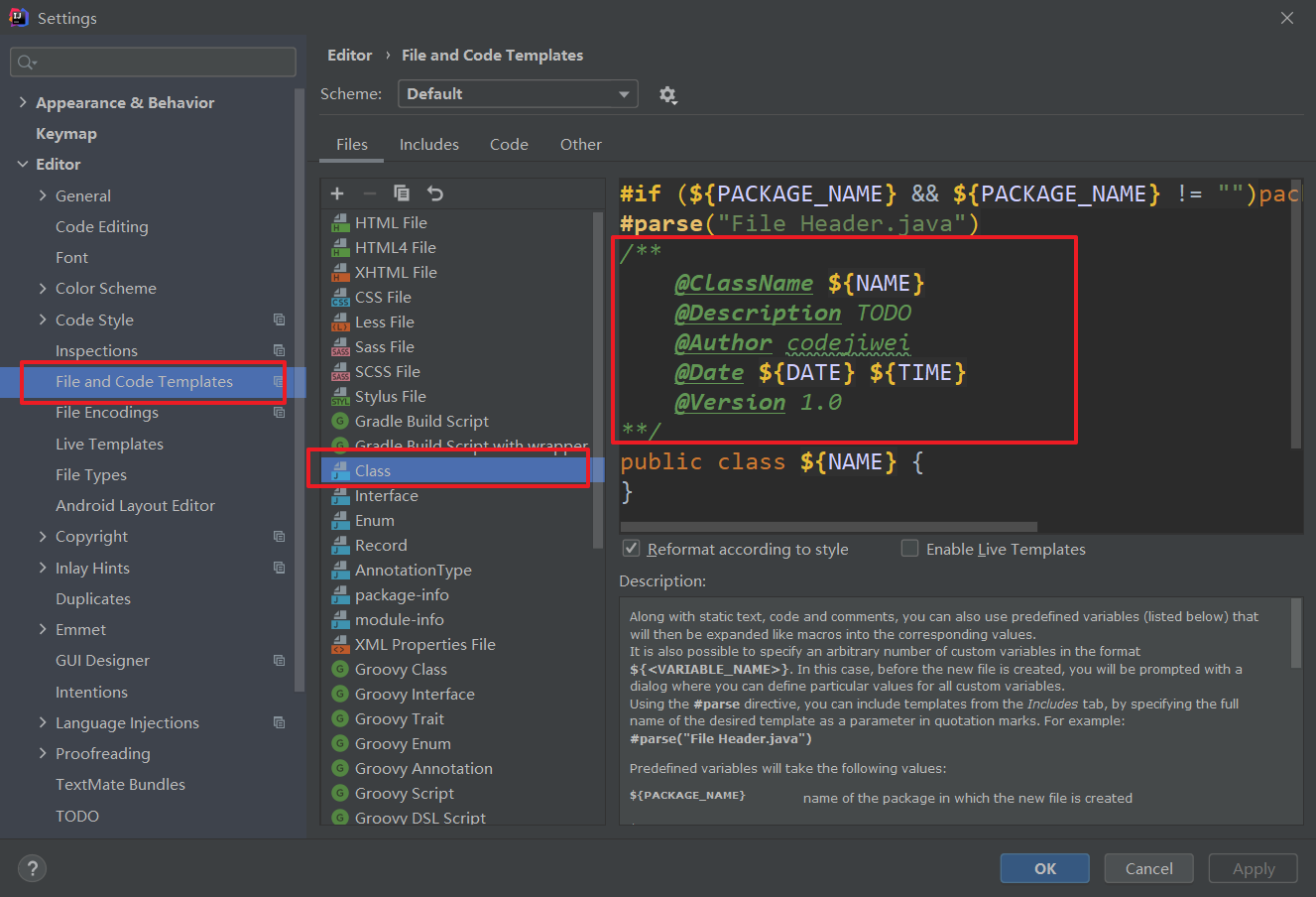Click the project-level icon next to File Encodings
Image resolution: width=1316 pixels, height=897 pixels.
(280, 412)
